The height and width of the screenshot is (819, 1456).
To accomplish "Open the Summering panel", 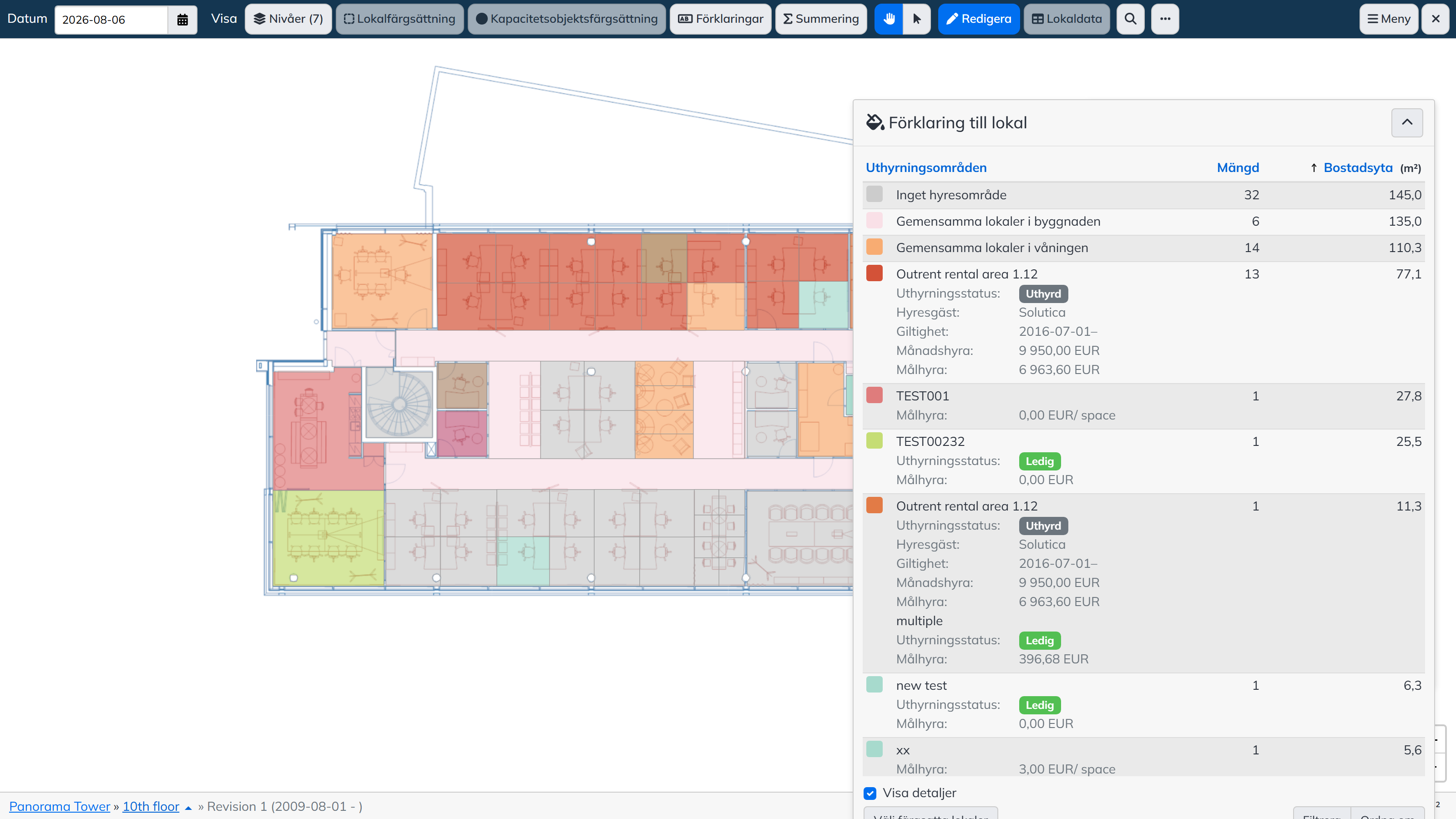I will 821,19.
